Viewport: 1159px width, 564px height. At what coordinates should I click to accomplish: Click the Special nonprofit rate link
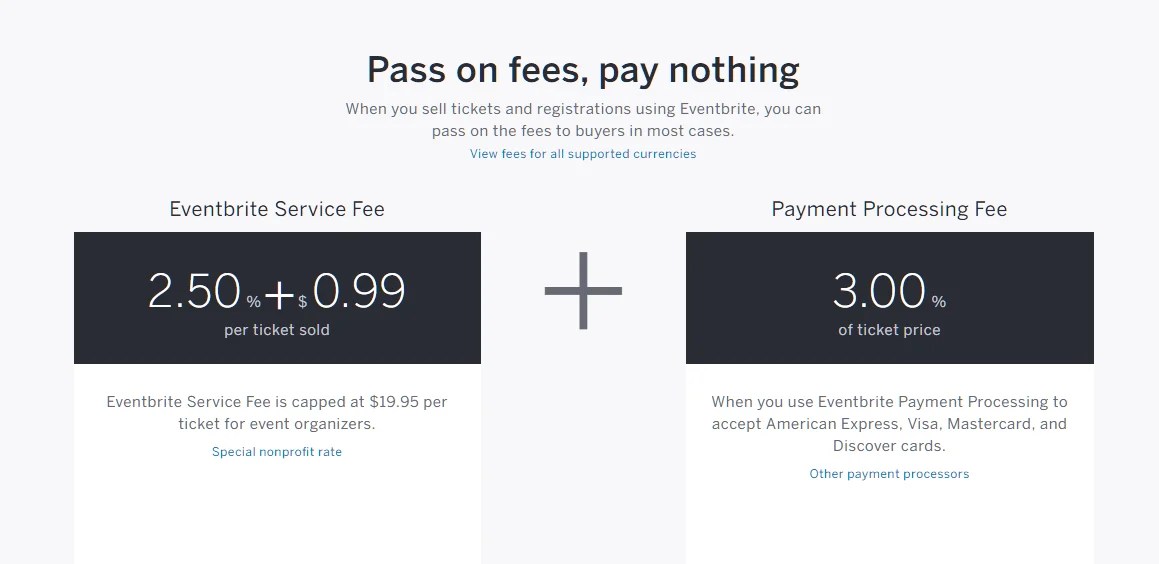tap(276, 452)
